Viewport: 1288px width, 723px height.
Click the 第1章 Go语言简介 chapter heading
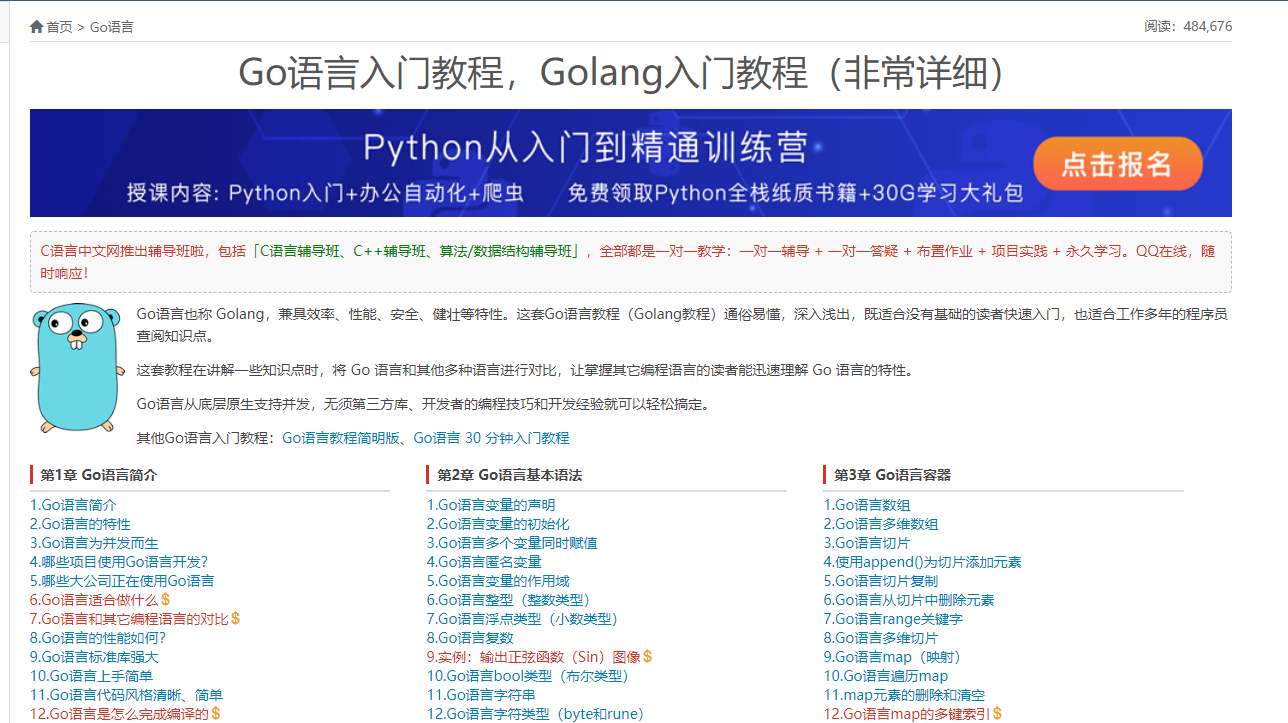99,475
